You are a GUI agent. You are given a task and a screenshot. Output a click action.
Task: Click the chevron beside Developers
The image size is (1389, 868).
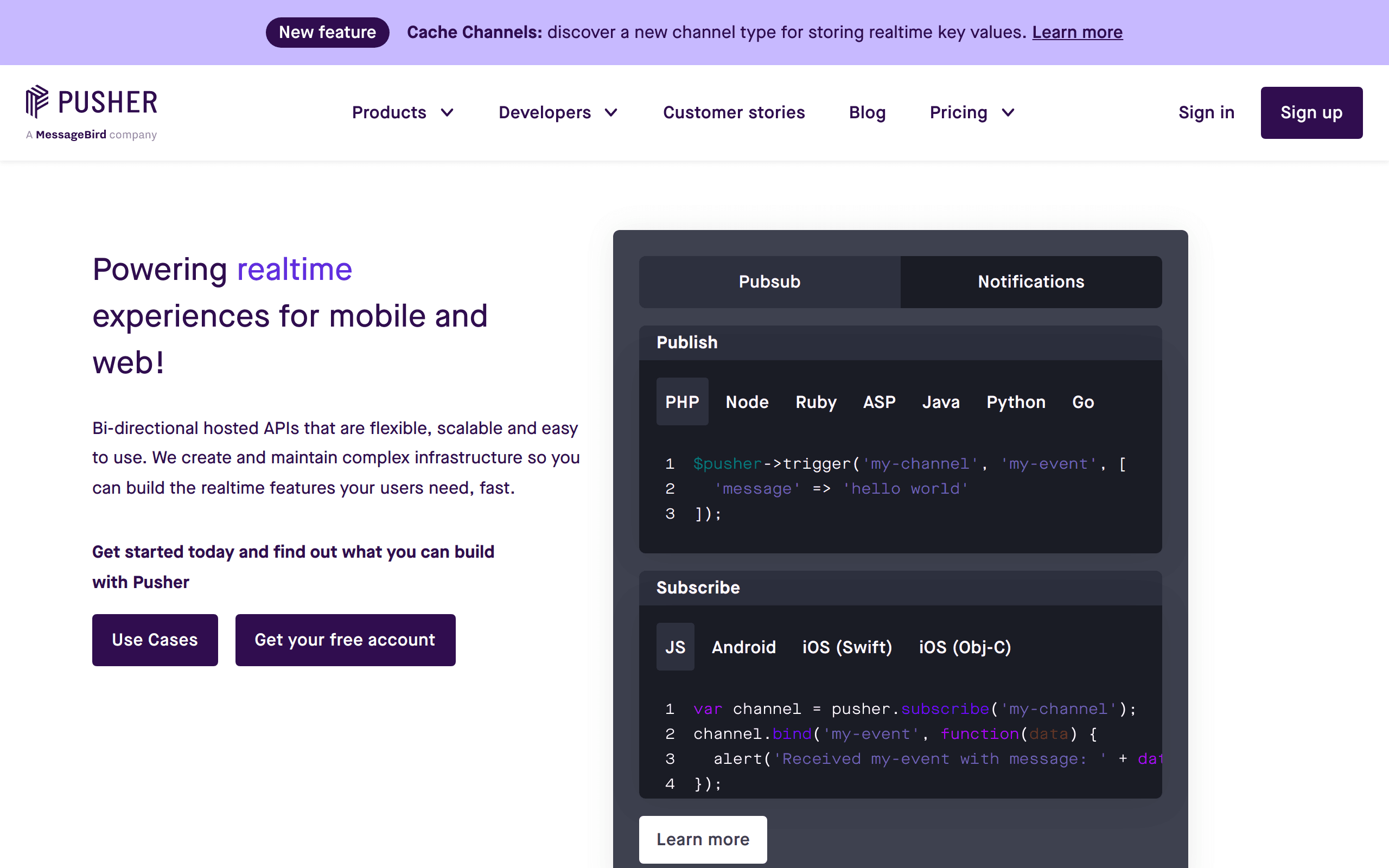click(611, 112)
